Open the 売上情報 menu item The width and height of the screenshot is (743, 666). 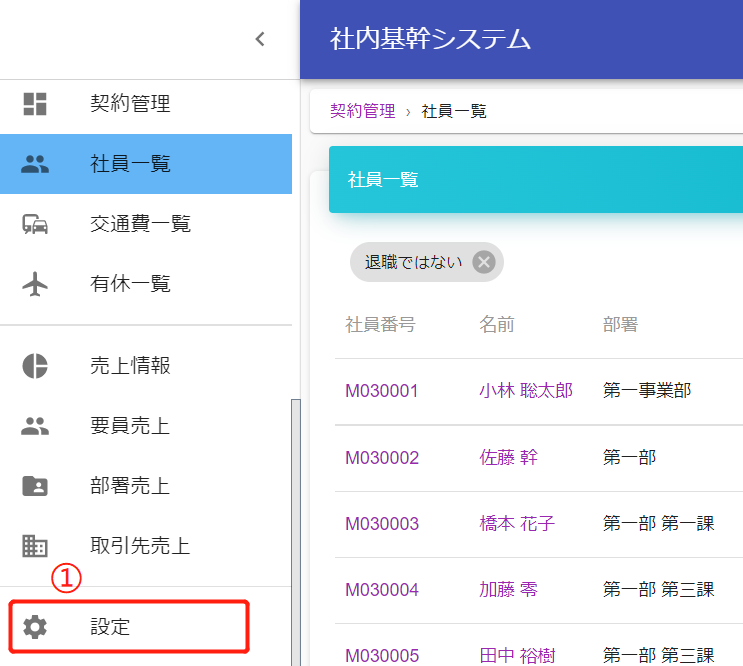click(130, 366)
